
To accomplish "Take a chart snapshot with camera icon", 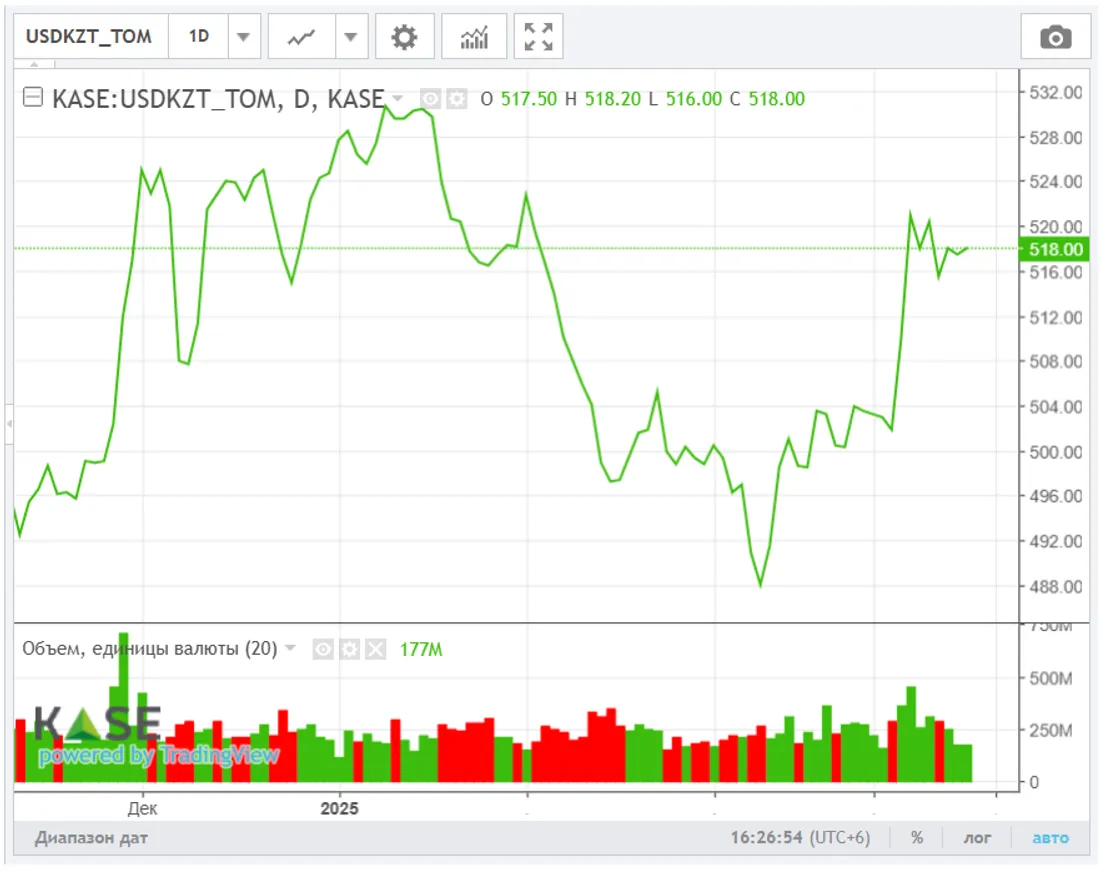I will coord(1055,38).
